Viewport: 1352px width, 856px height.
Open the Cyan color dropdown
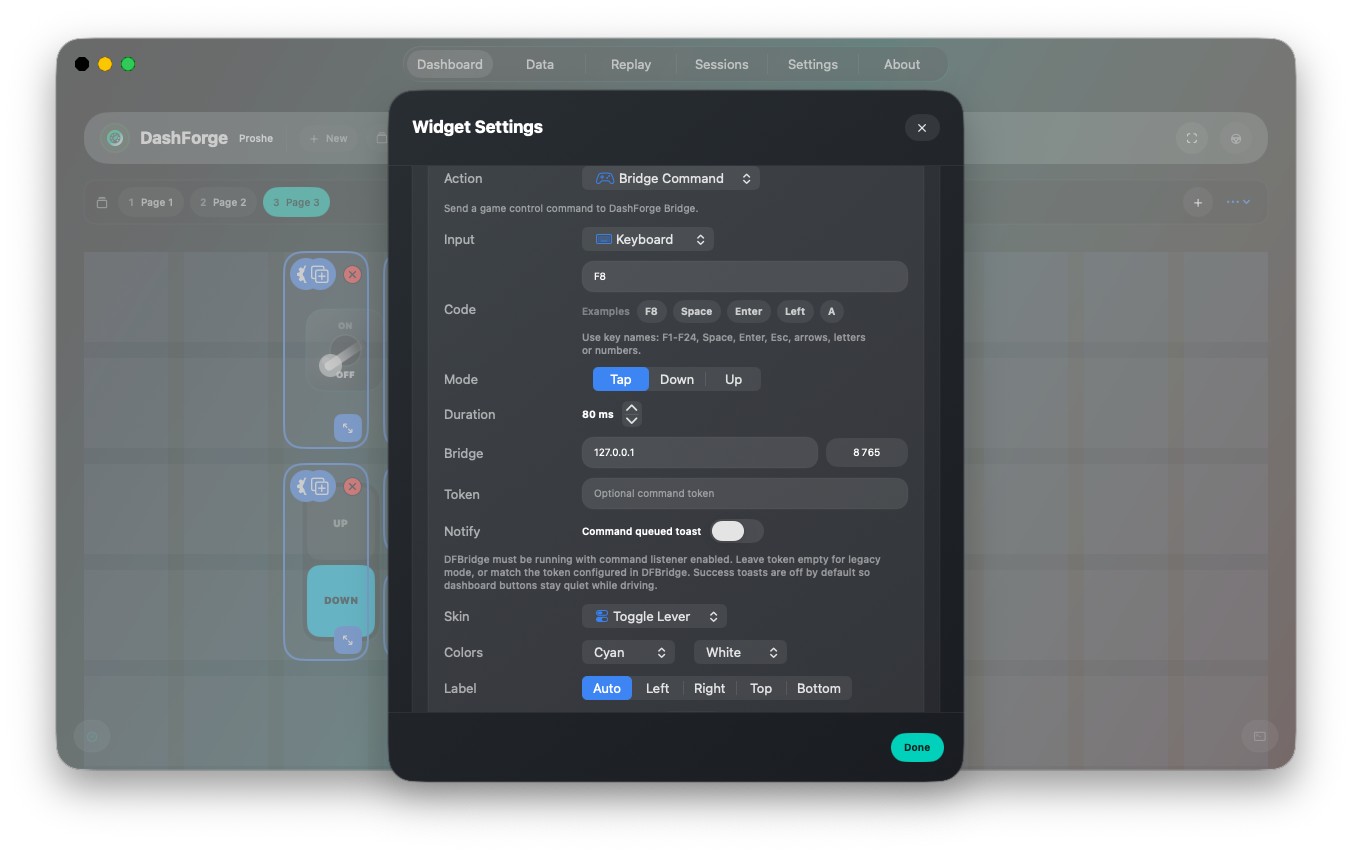click(x=628, y=652)
